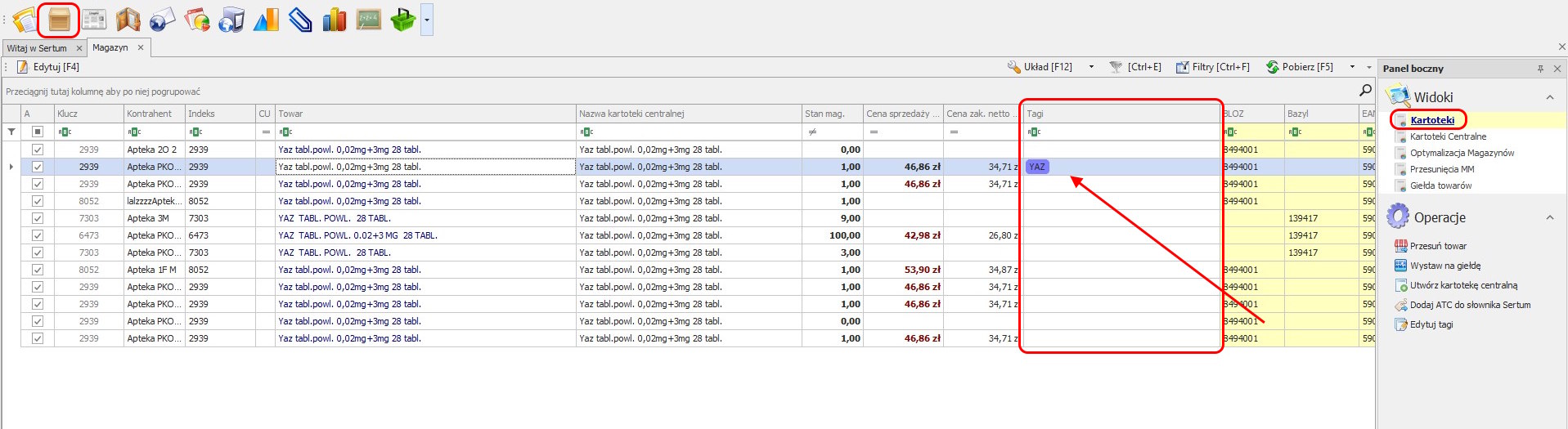The image size is (1568, 429).
Task: Click the green shopping basket toolbar icon
Action: click(x=402, y=20)
